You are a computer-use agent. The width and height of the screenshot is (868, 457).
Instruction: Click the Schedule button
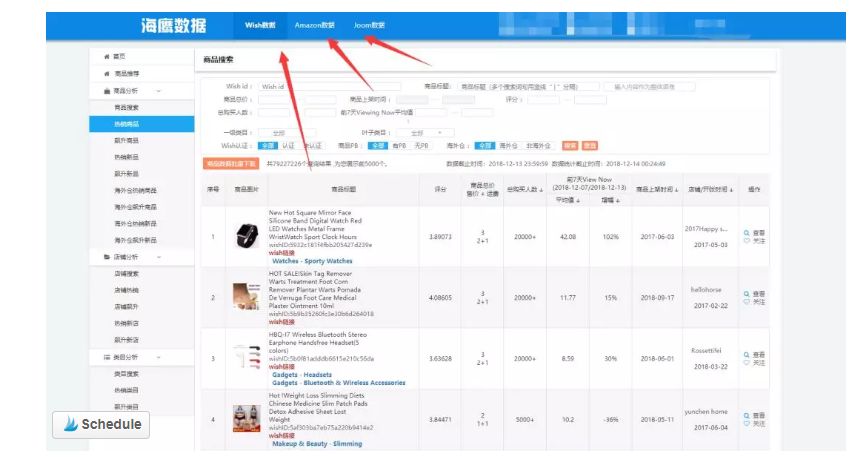(101, 424)
